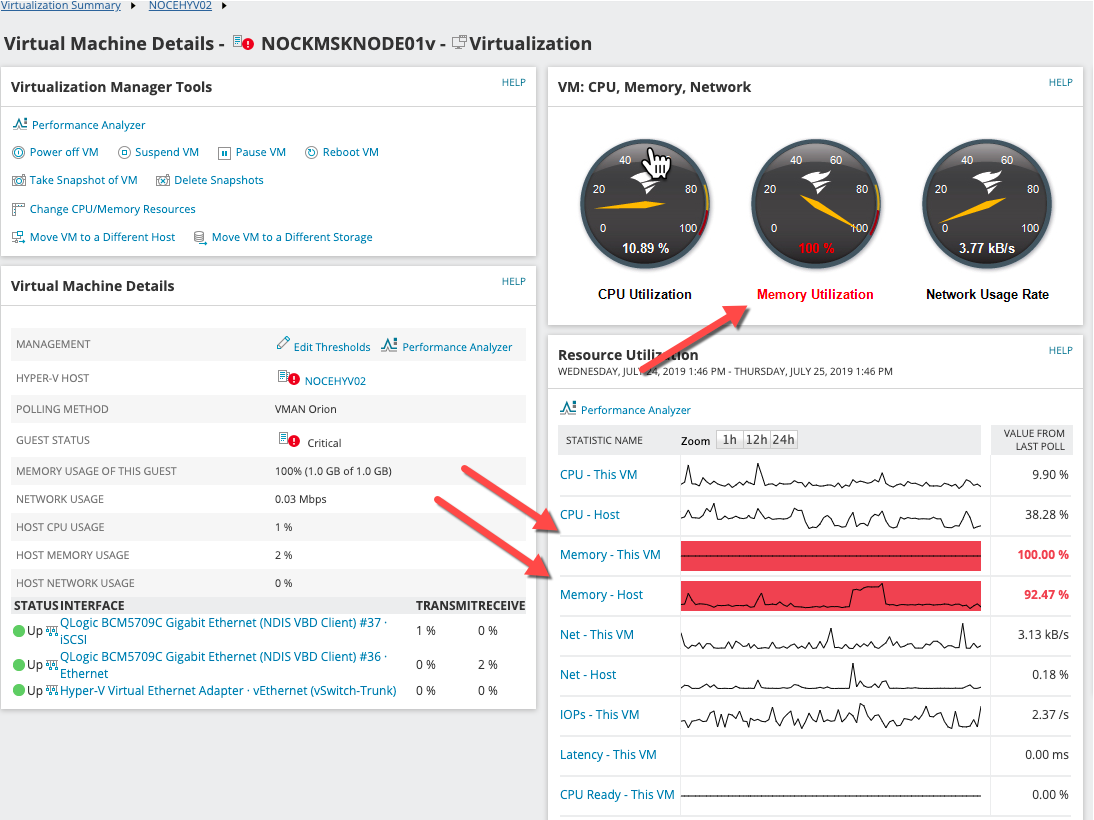
Task: Open the Net - This VM statistic
Action: (x=597, y=634)
